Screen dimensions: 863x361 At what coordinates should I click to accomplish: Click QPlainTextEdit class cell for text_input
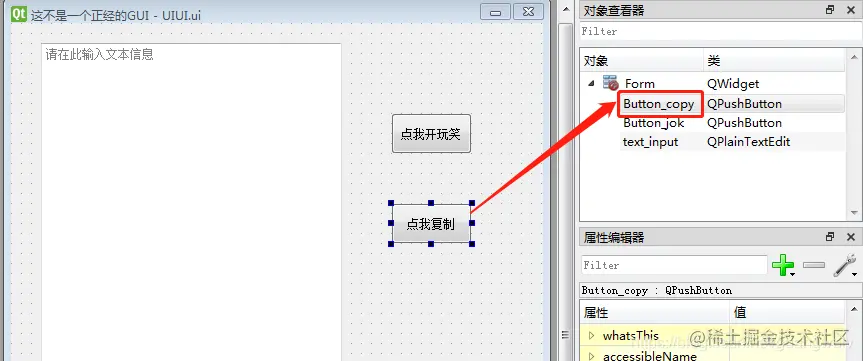click(x=749, y=142)
